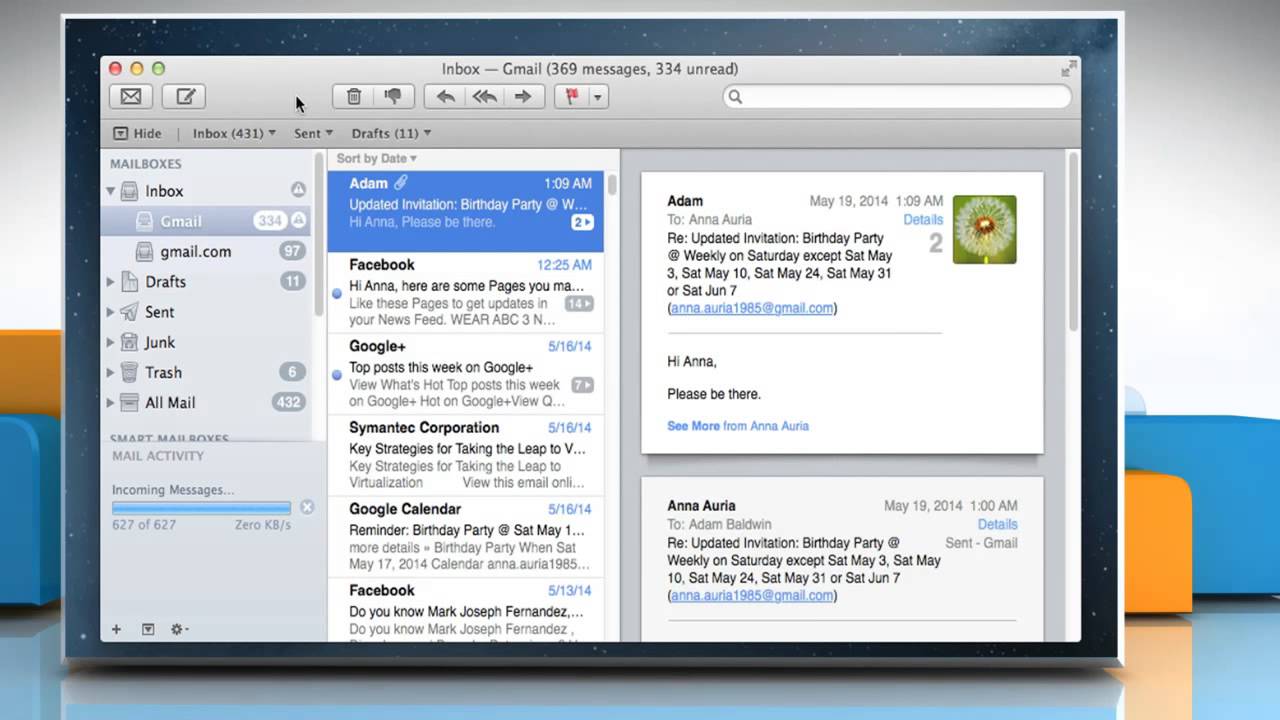Add a mailbox with the plus button
1280x720 pixels.
tap(116, 629)
